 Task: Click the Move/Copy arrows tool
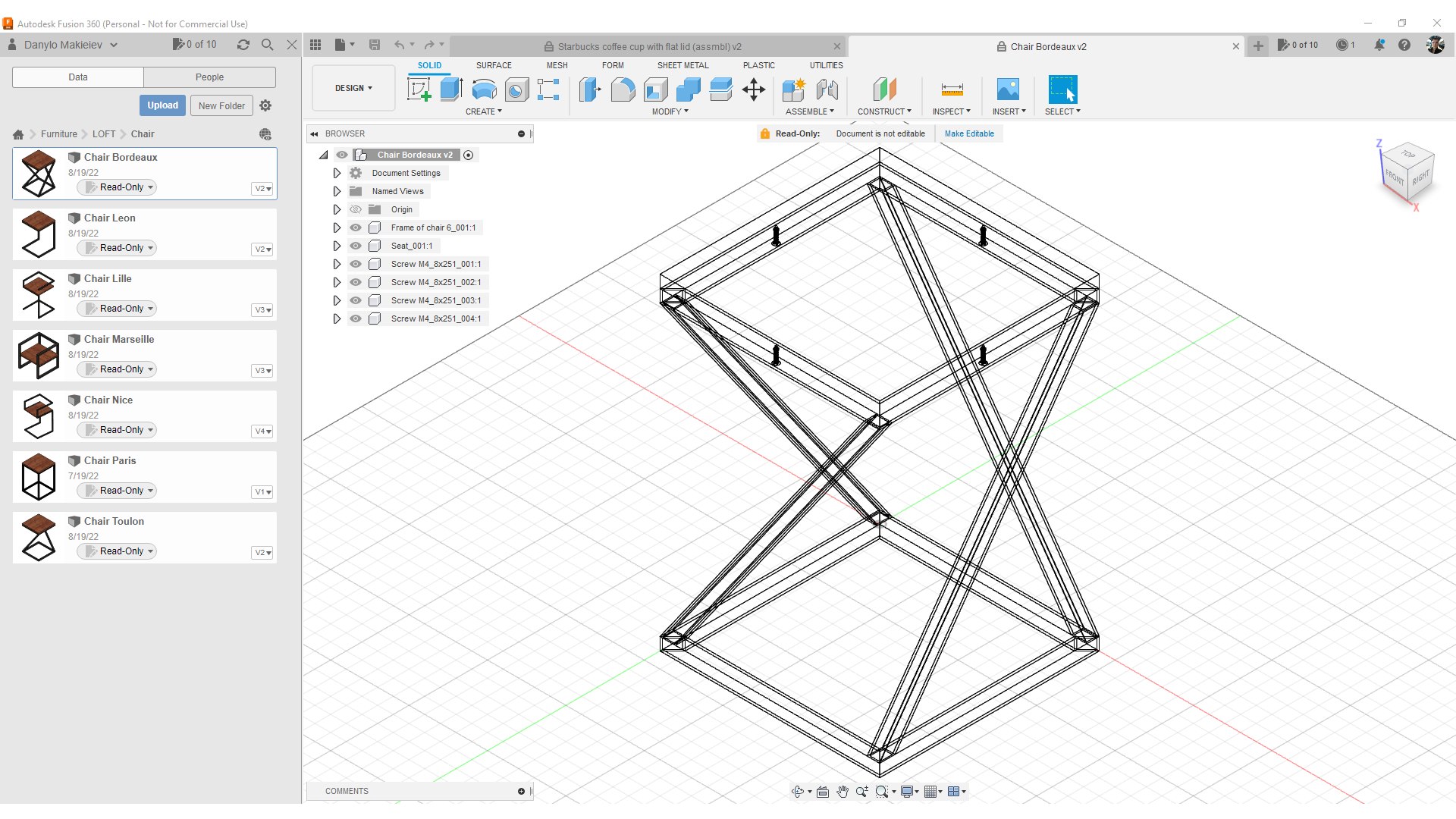pyautogui.click(x=753, y=89)
